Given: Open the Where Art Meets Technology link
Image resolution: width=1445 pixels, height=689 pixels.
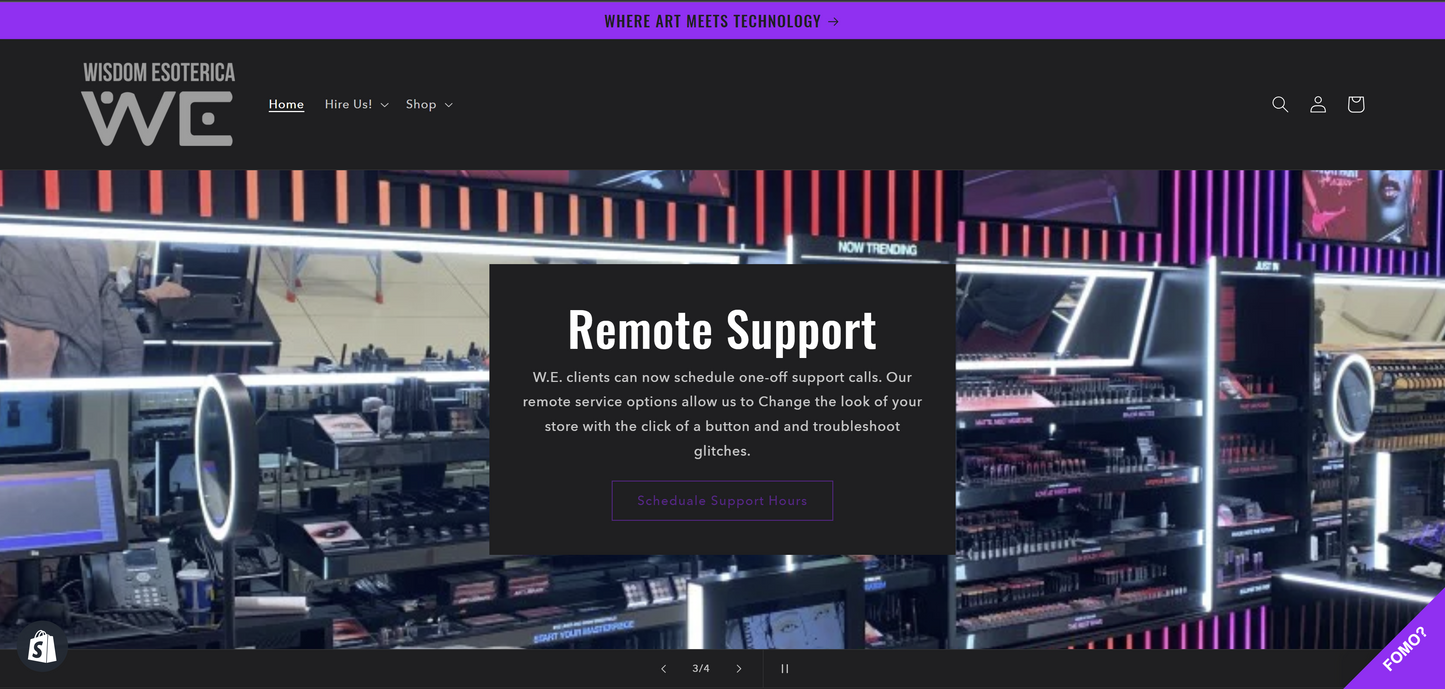Looking at the screenshot, I should [x=712, y=21].
